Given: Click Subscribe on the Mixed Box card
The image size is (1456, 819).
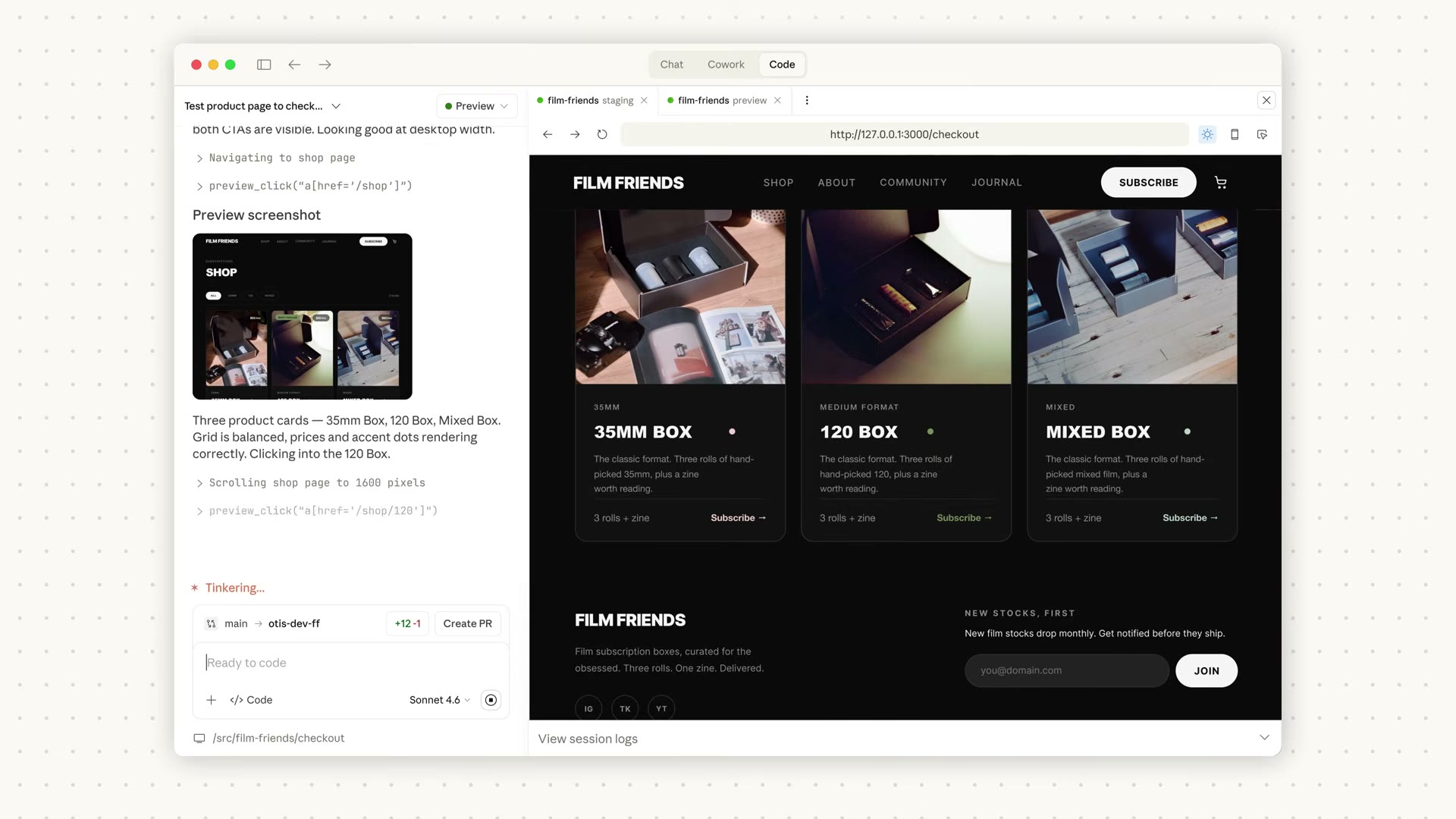Looking at the screenshot, I should coord(1191,518).
